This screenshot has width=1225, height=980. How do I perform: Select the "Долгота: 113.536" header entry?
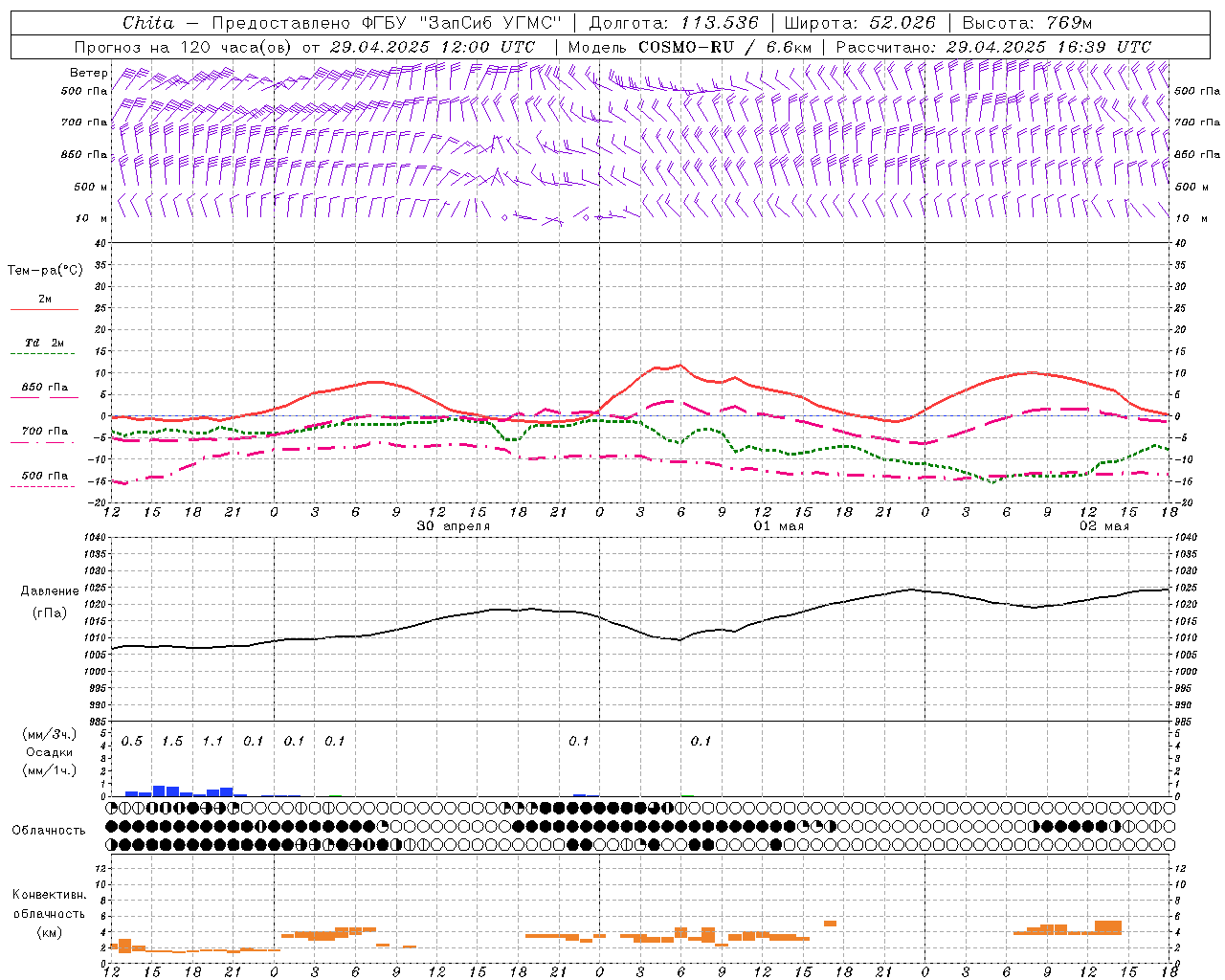[x=674, y=23]
